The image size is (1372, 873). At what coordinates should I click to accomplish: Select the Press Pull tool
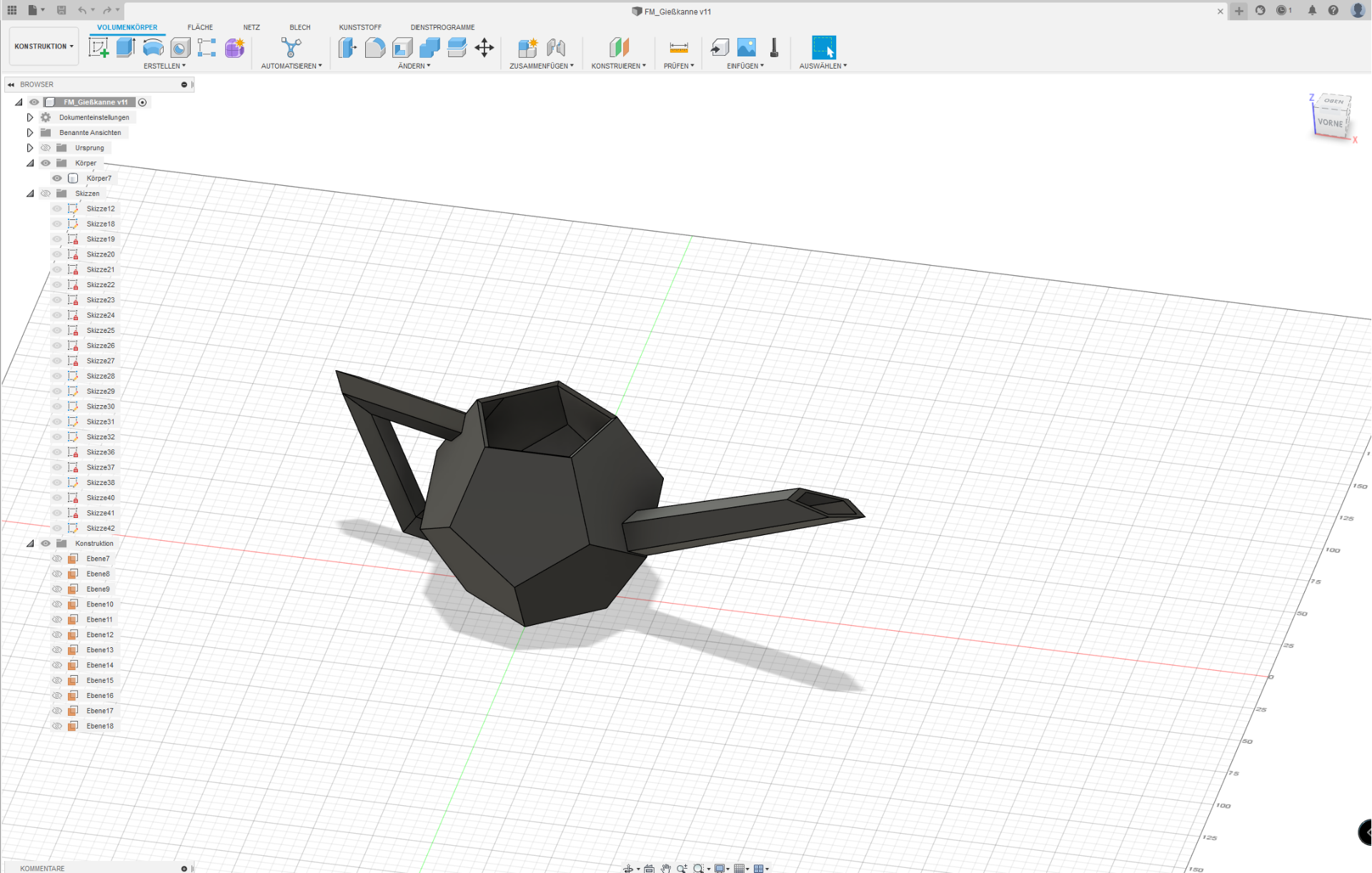[347, 48]
